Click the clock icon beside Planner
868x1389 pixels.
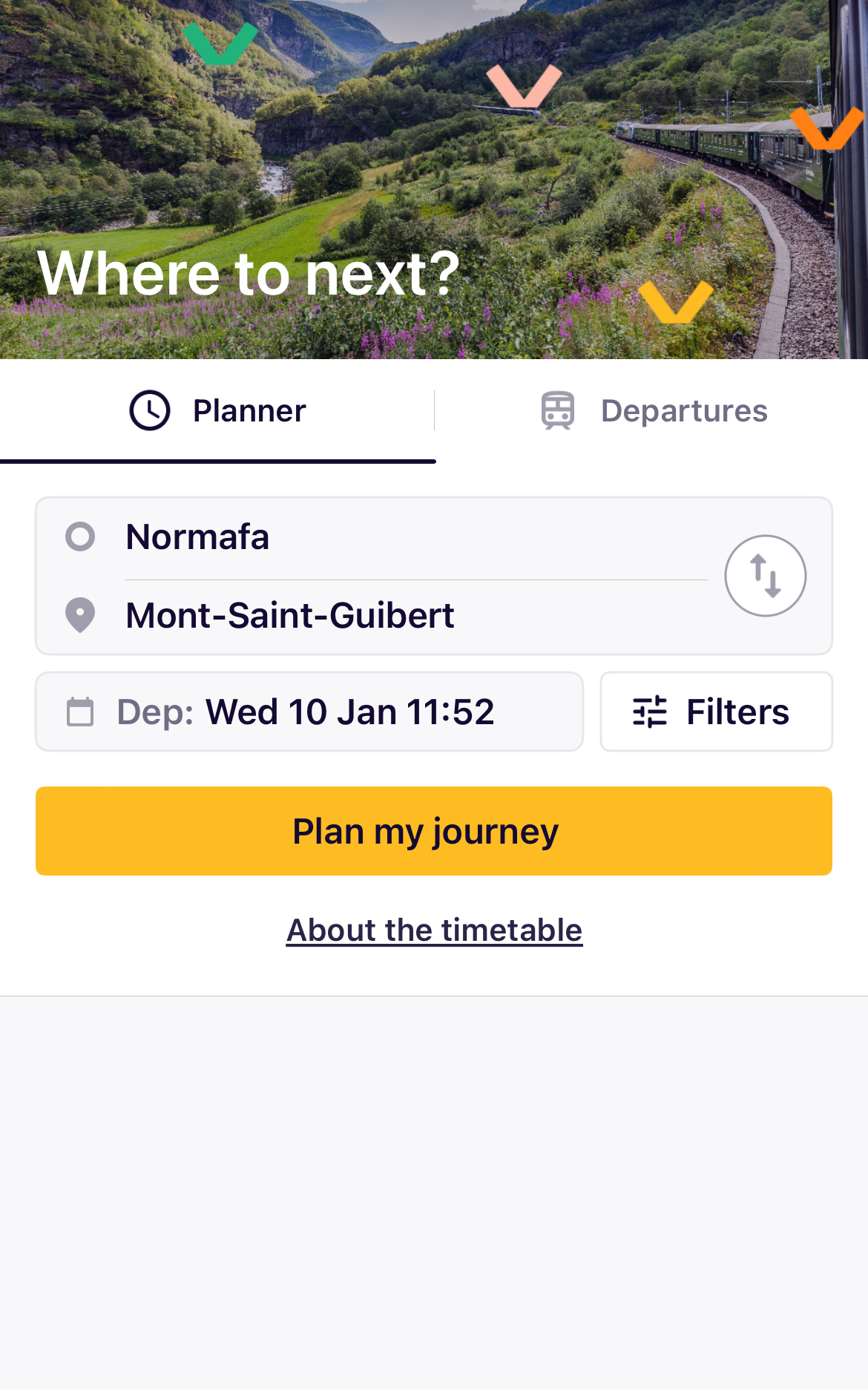[150, 410]
